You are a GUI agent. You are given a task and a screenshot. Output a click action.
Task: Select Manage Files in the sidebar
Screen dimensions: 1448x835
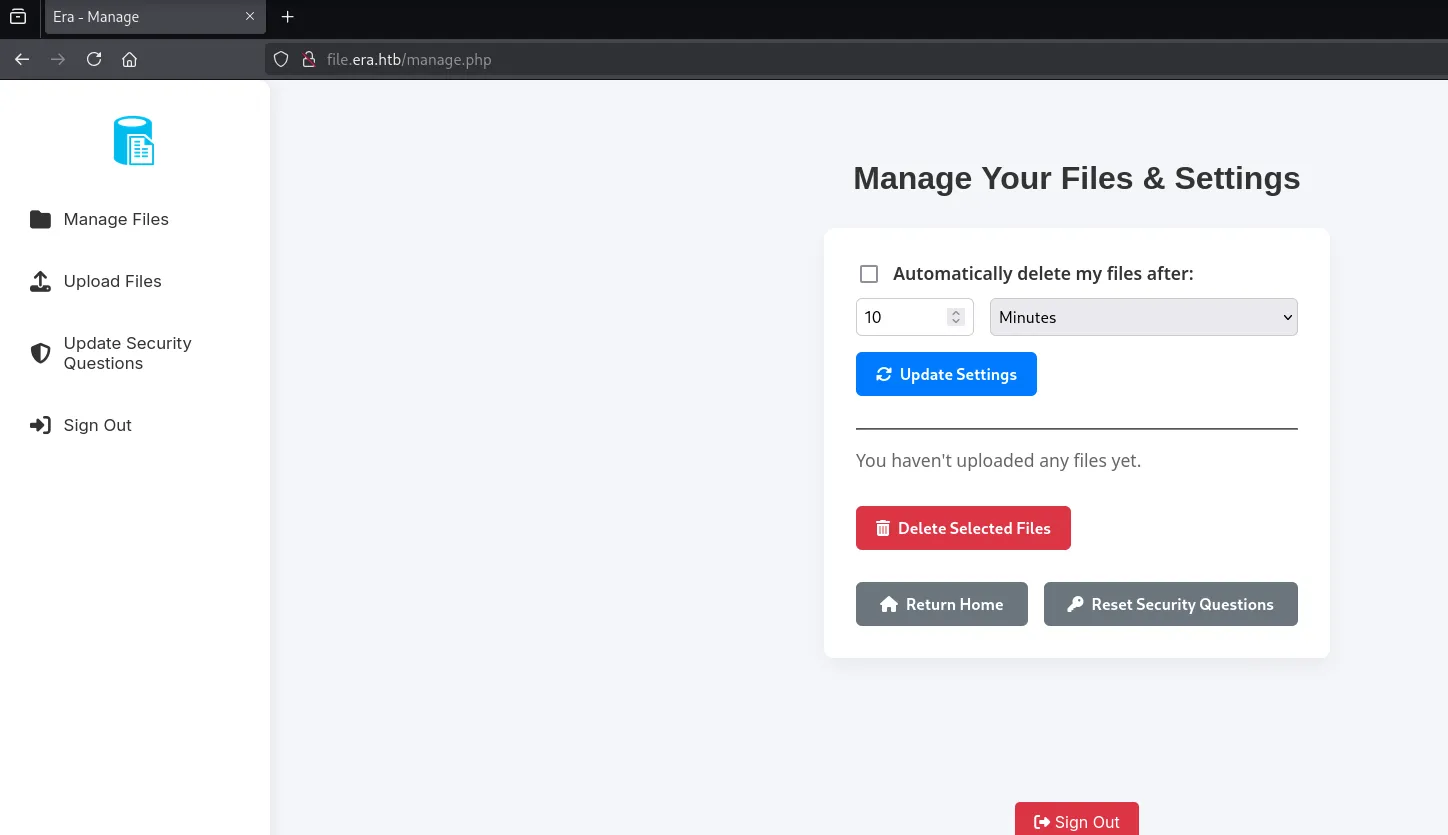click(116, 220)
